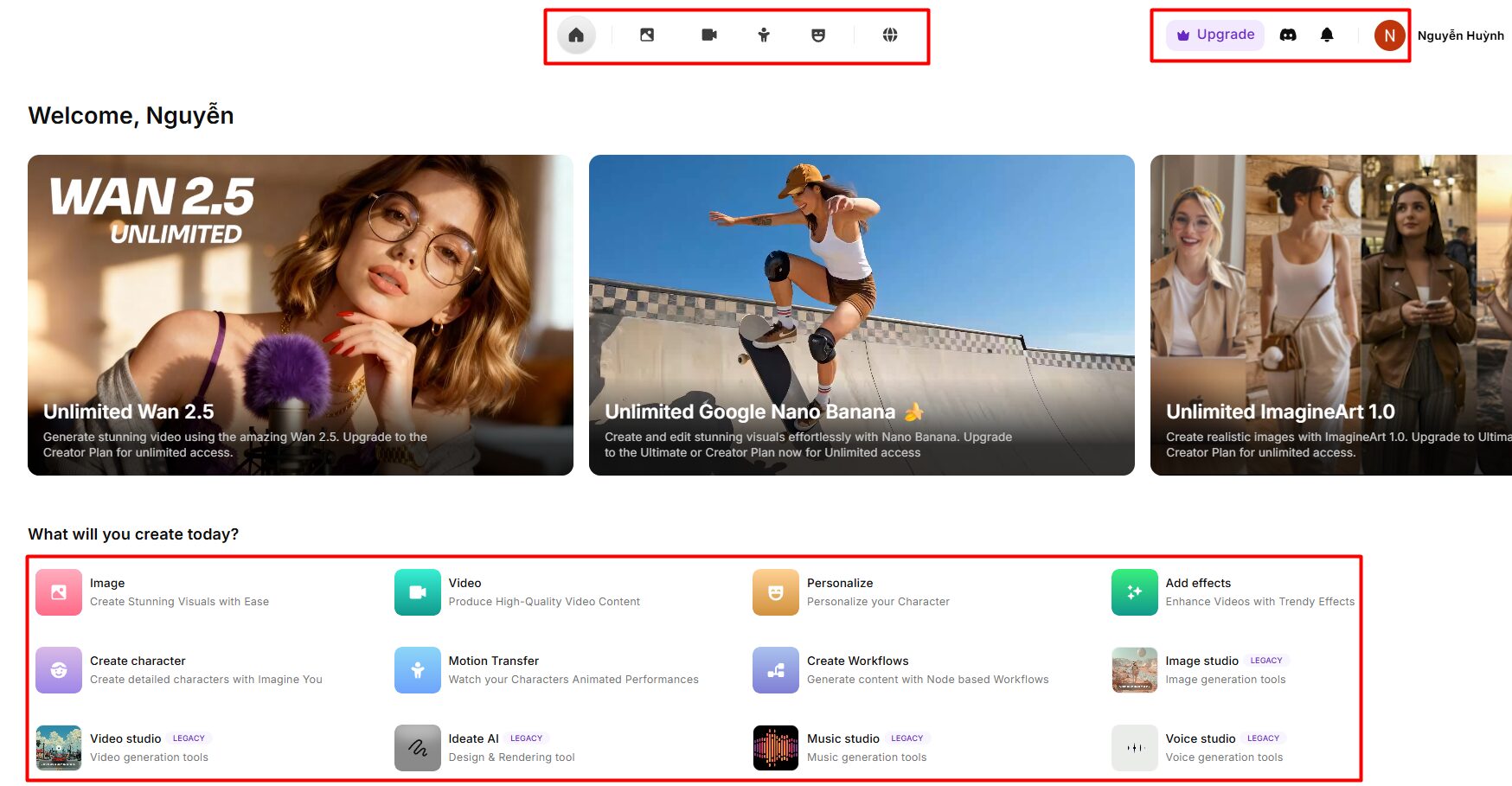1512x786 pixels.
Task: Open the legacy Music studio
Action: (x=842, y=748)
